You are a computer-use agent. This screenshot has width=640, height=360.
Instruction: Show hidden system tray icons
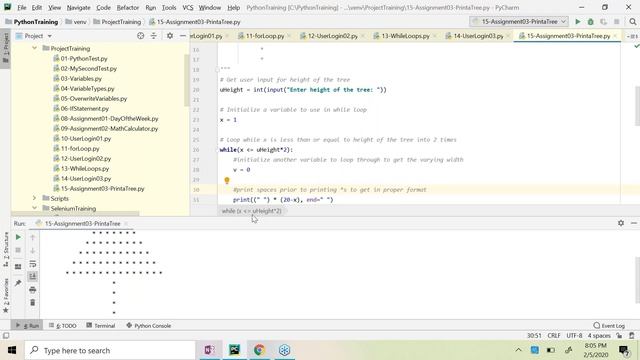coord(518,350)
